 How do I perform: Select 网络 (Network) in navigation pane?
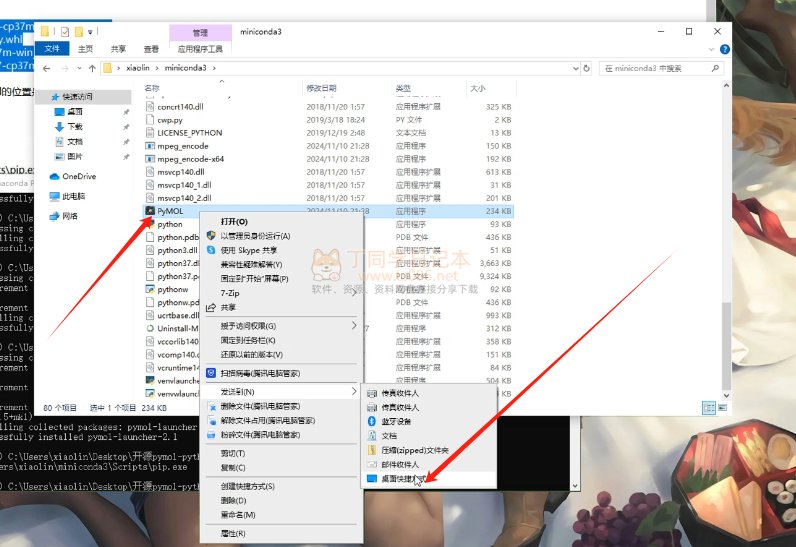point(69,216)
